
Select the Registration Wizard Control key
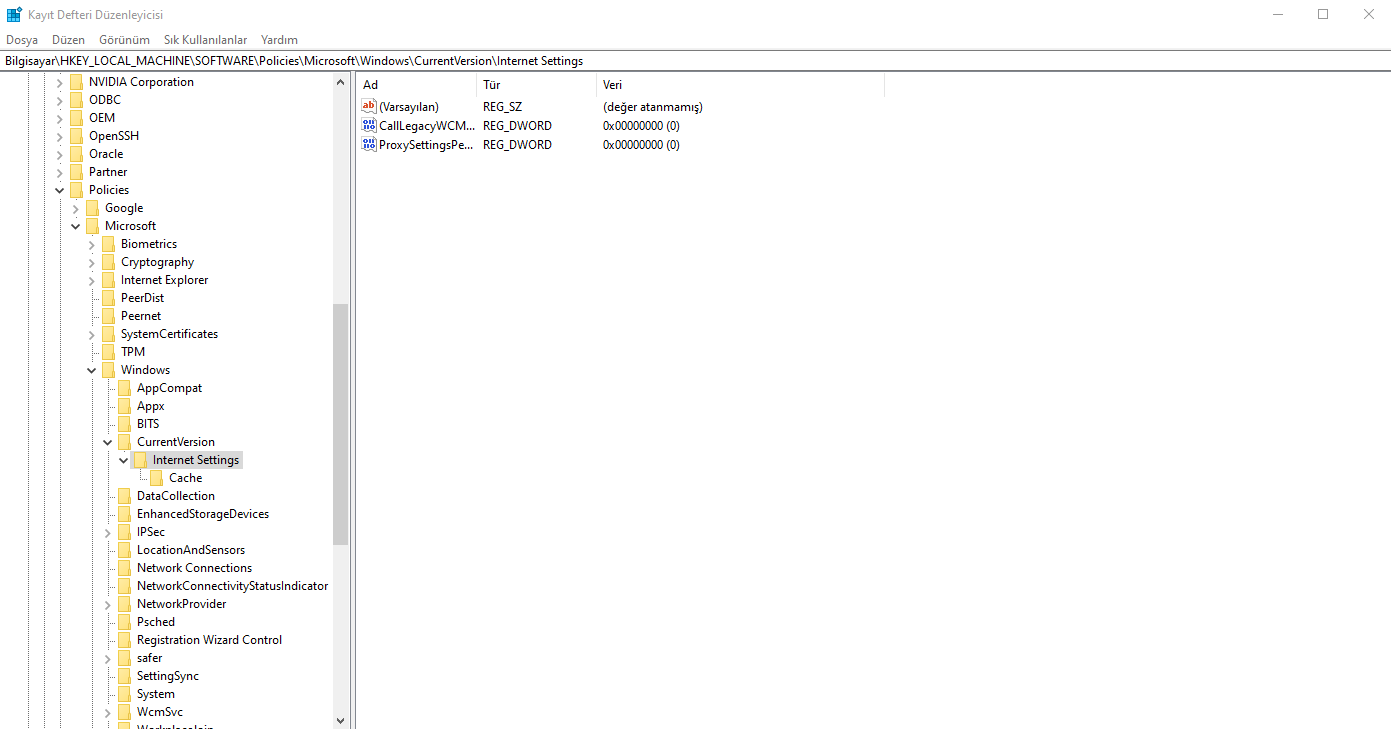pos(209,640)
